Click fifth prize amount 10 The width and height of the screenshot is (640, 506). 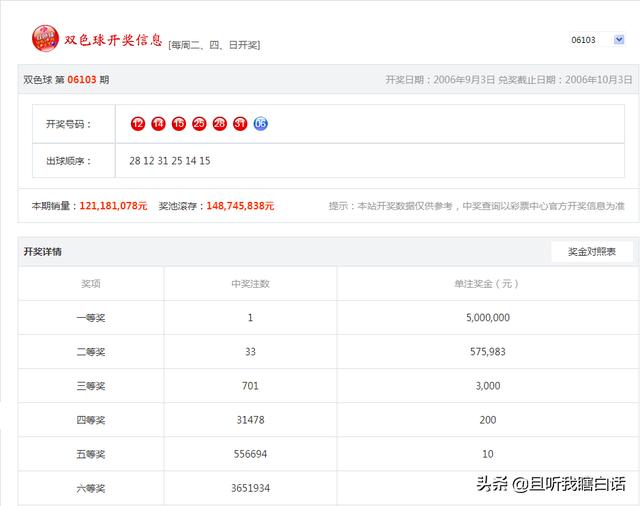pos(488,454)
